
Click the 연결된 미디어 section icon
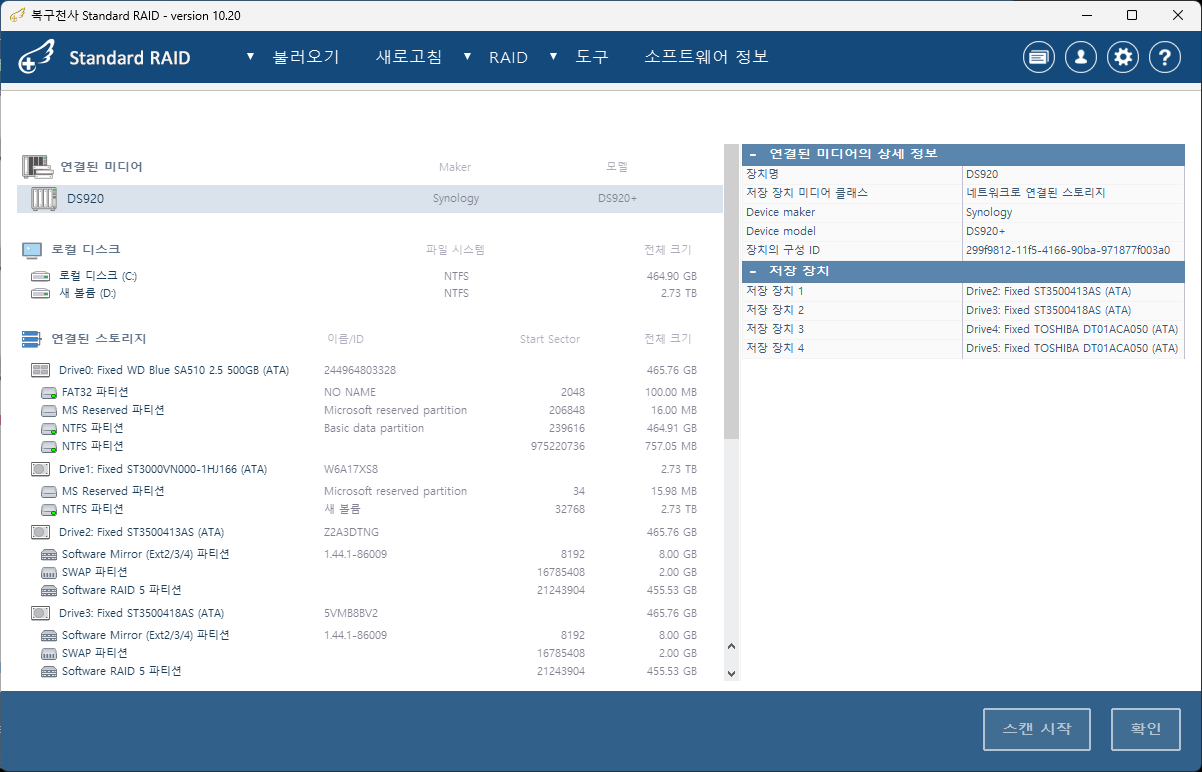pyautogui.click(x=37, y=167)
